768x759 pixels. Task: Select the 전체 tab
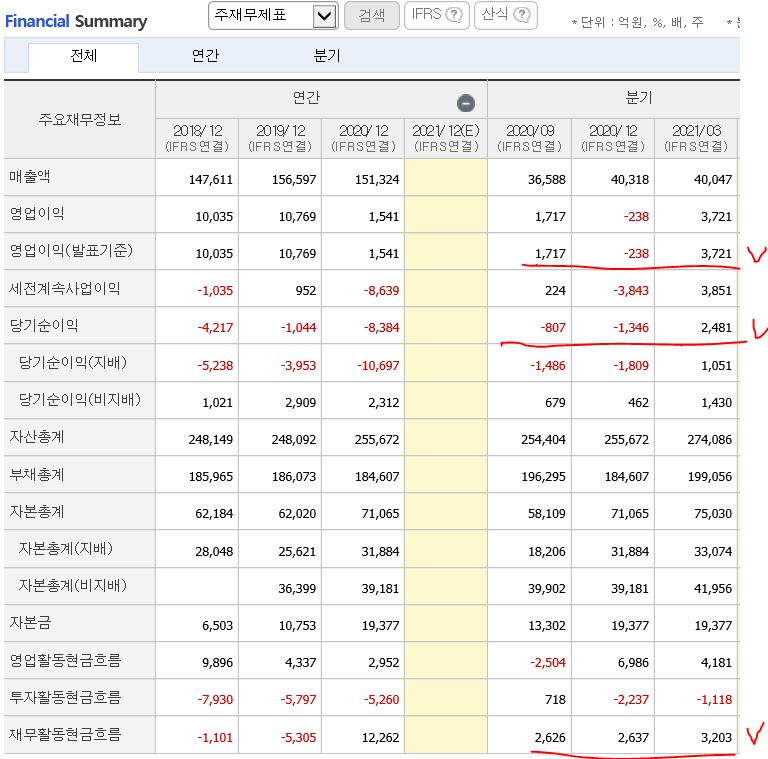[x=83, y=56]
